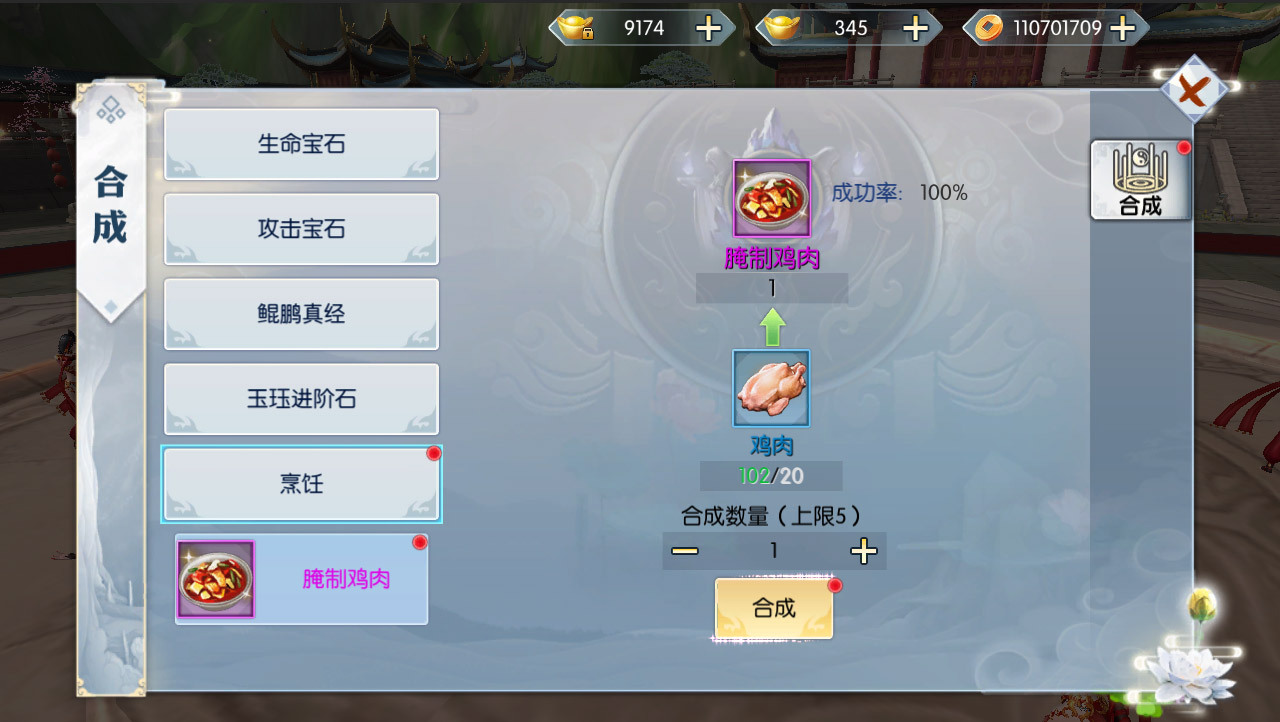Choose the 腌制鸡肉 recipe entry
Viewport: 1280px width, 722px height.
click(301, 579)
